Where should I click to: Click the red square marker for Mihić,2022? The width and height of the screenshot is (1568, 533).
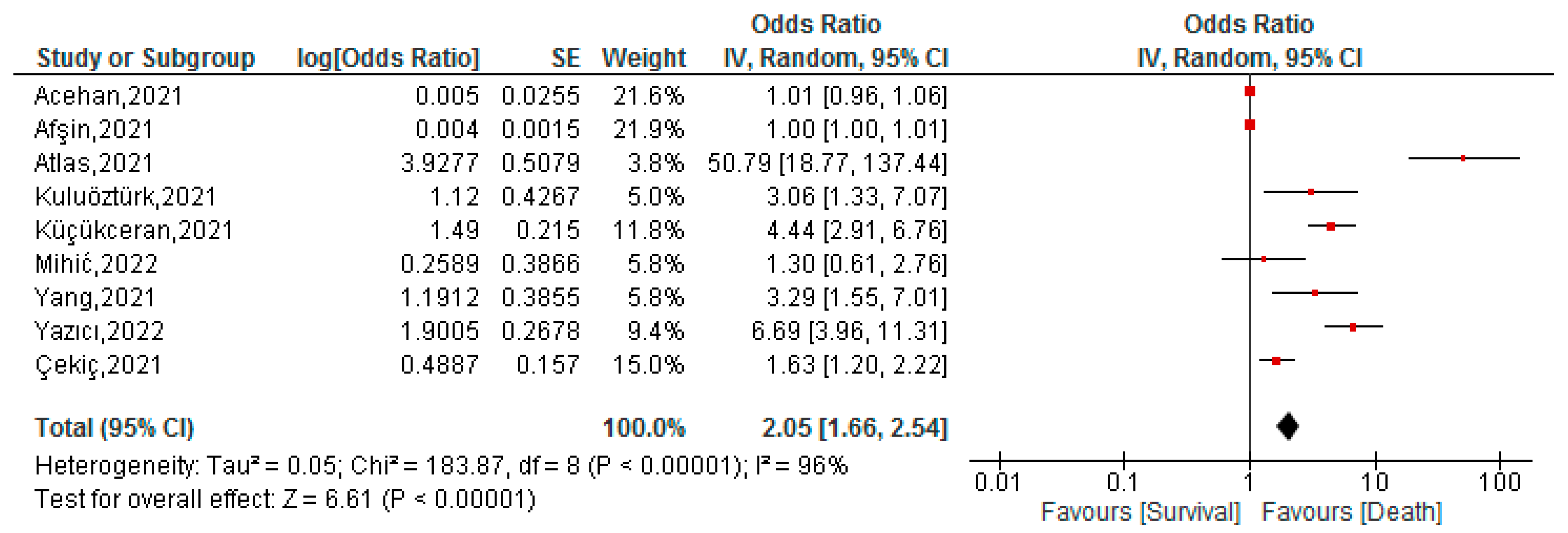click(x=1264, y=260)
